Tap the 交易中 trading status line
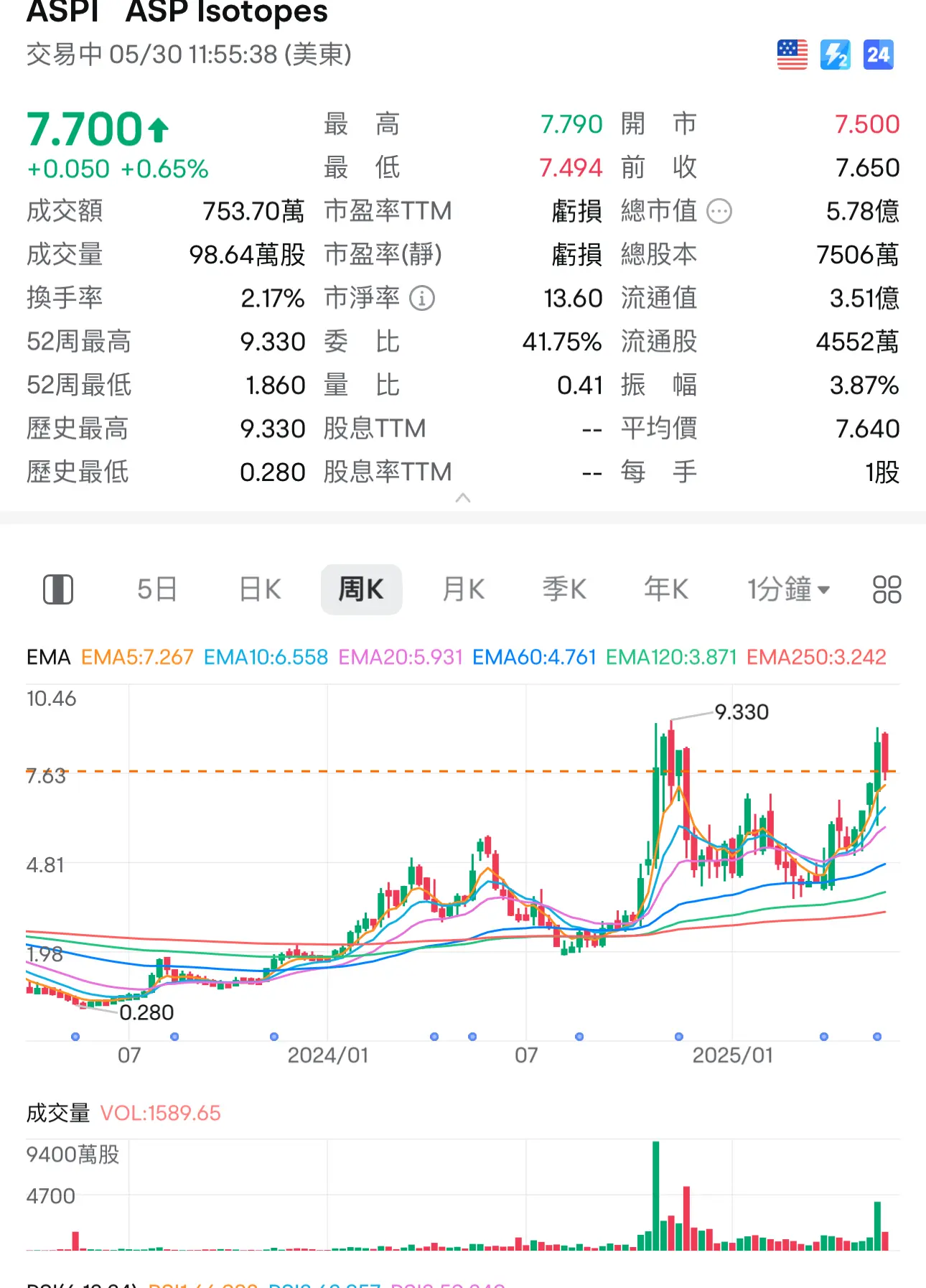This screenshot has height=1288, width=926. pyautogui.click(x=189, y=55)
